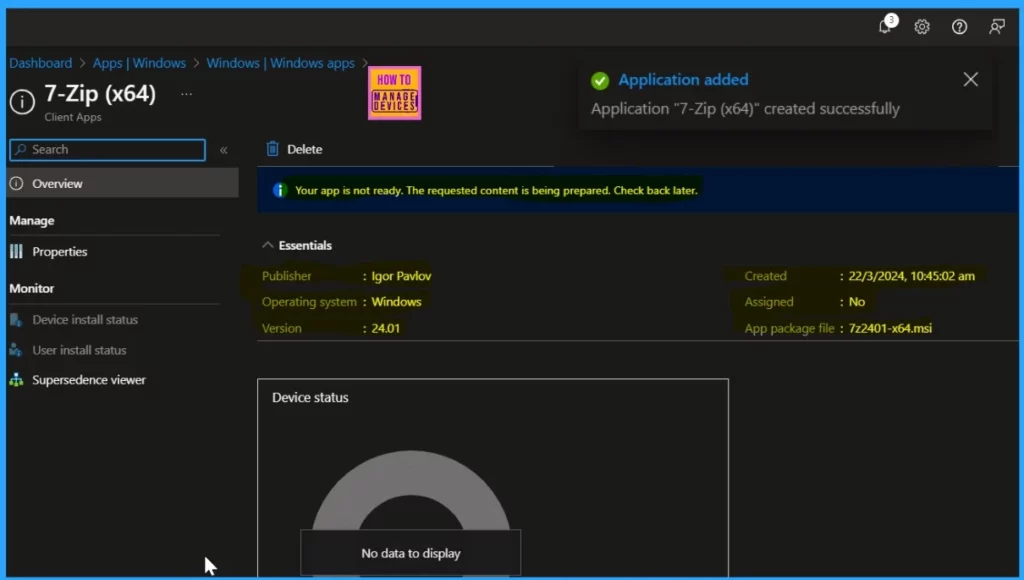The image size is (1024, 580).
Task: Open the feedback icon in top bar
Action: 996,27
